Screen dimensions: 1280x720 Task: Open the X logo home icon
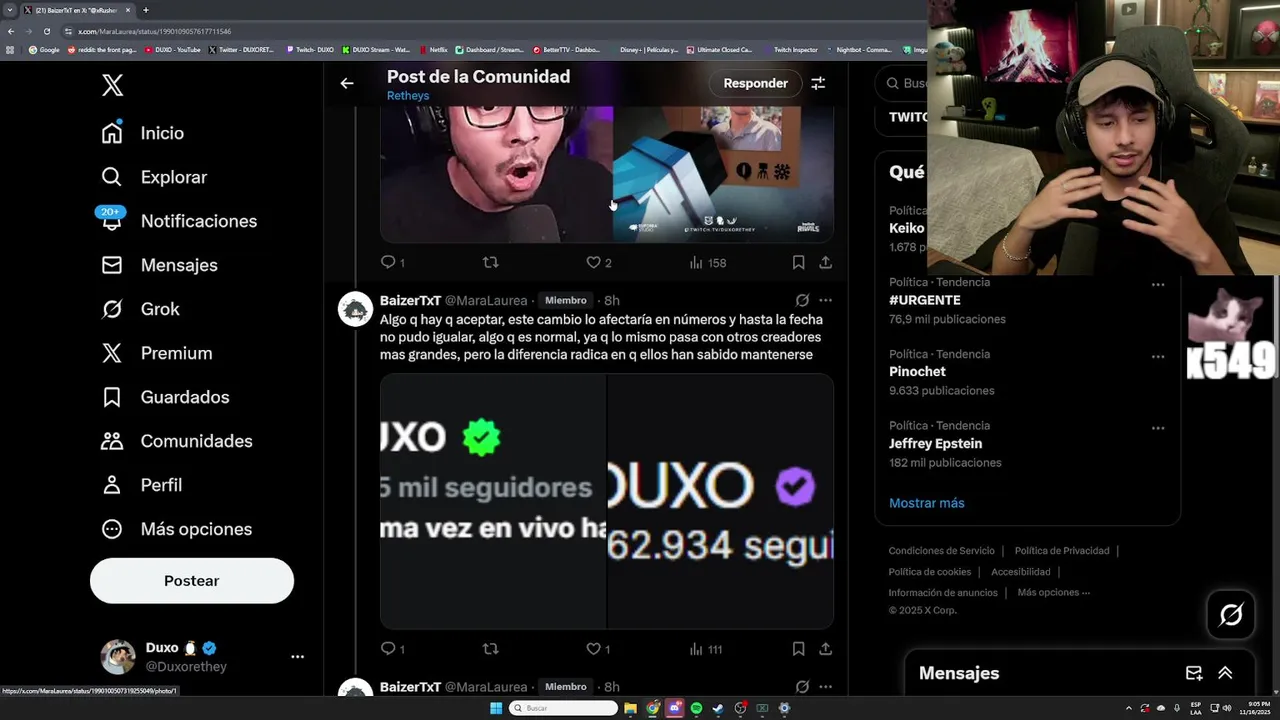coord(112,85)
